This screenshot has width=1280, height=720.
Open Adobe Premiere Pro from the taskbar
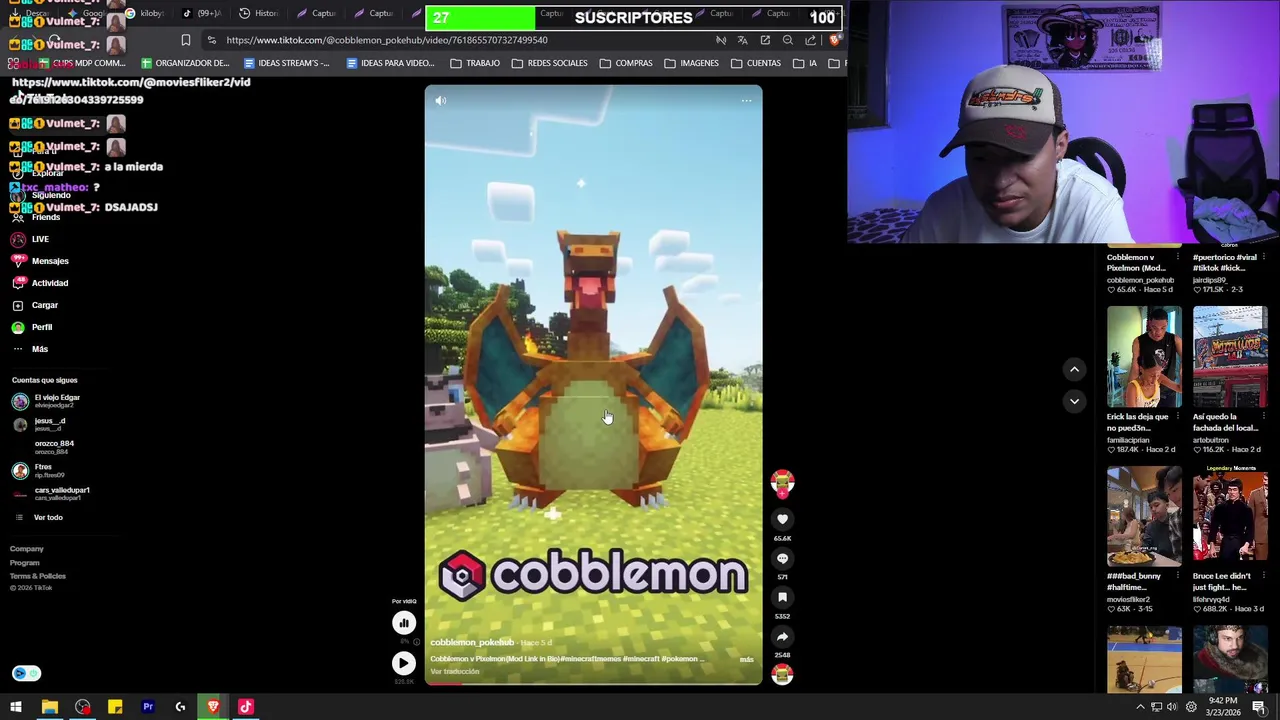pos(148,707)
